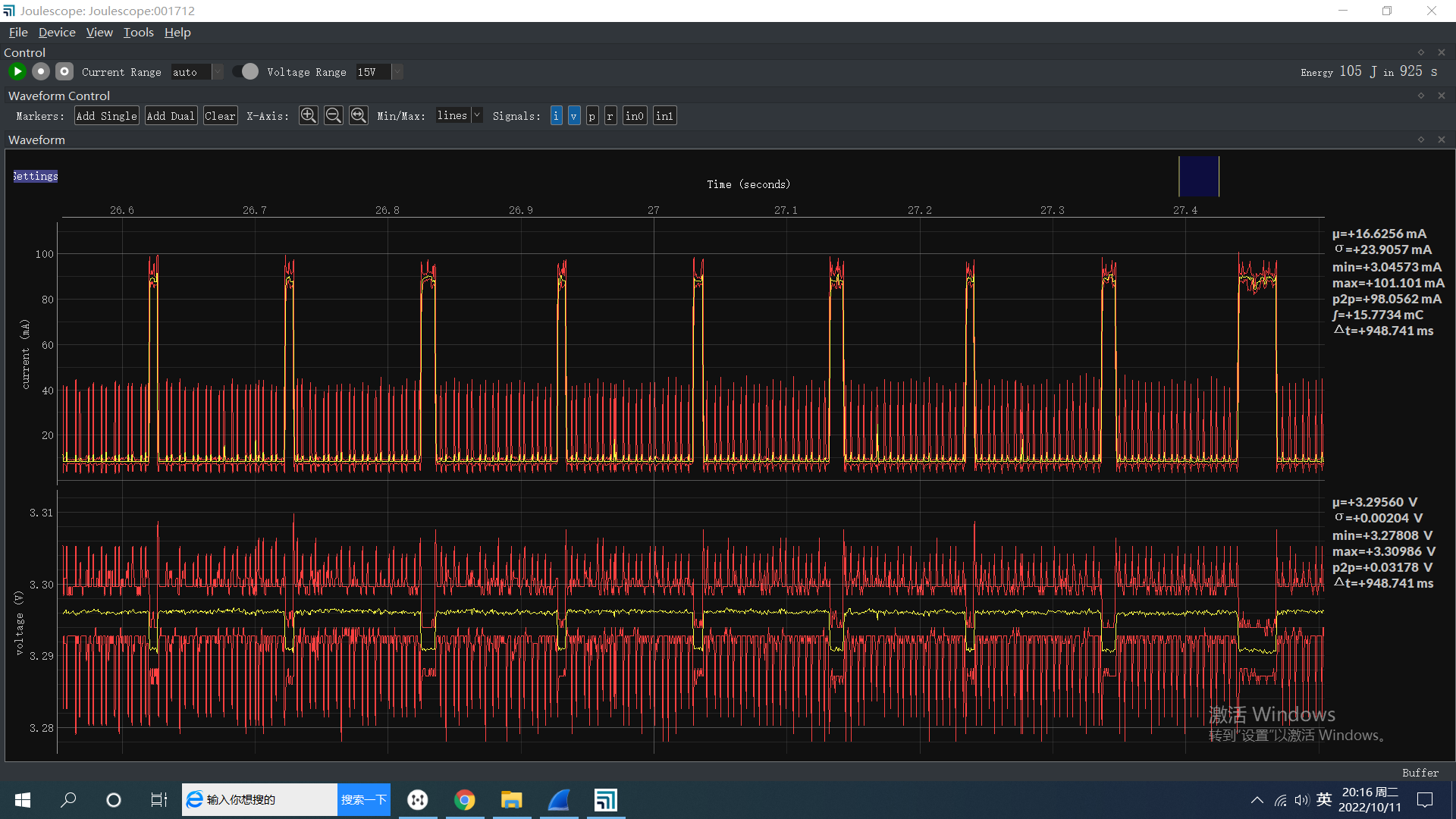Expand the Min/Max lines dropdown
The width and height of the screenshot is (1456, 819).
[459, 115]
